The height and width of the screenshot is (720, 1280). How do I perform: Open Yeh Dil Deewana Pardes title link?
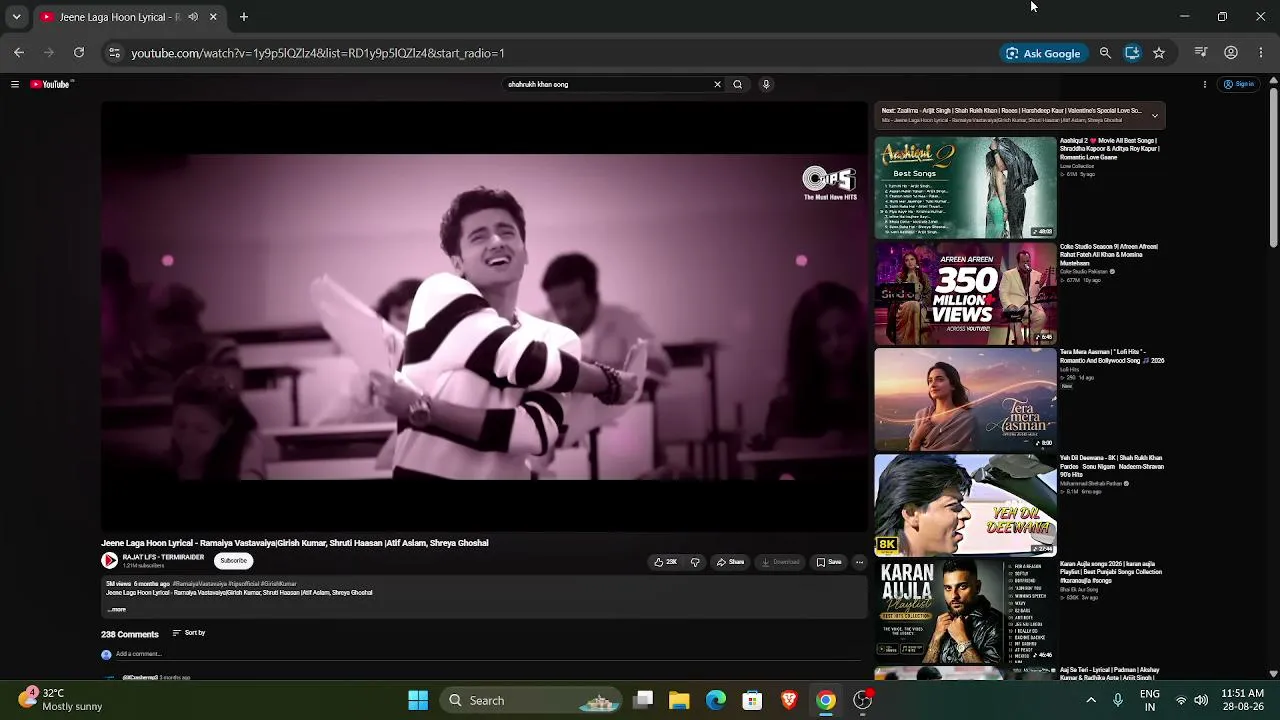[1112, 466]
